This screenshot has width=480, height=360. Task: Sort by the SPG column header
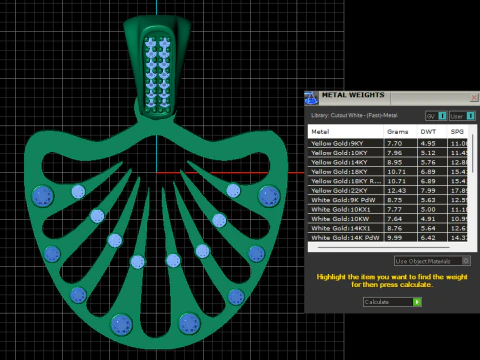click(x=457, y=132)
